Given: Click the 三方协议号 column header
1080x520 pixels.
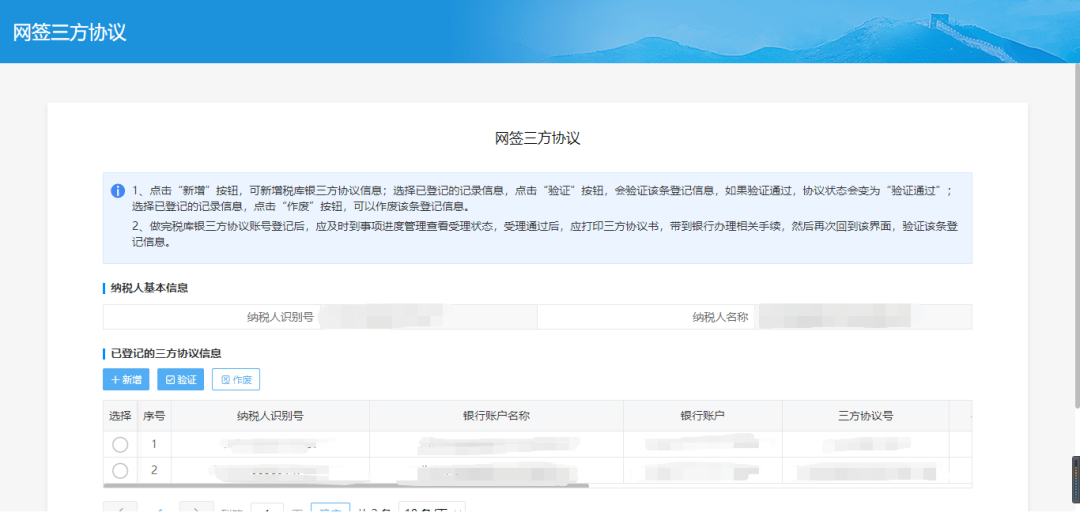Looking at the screenshot, I should [x=865, y=416].
